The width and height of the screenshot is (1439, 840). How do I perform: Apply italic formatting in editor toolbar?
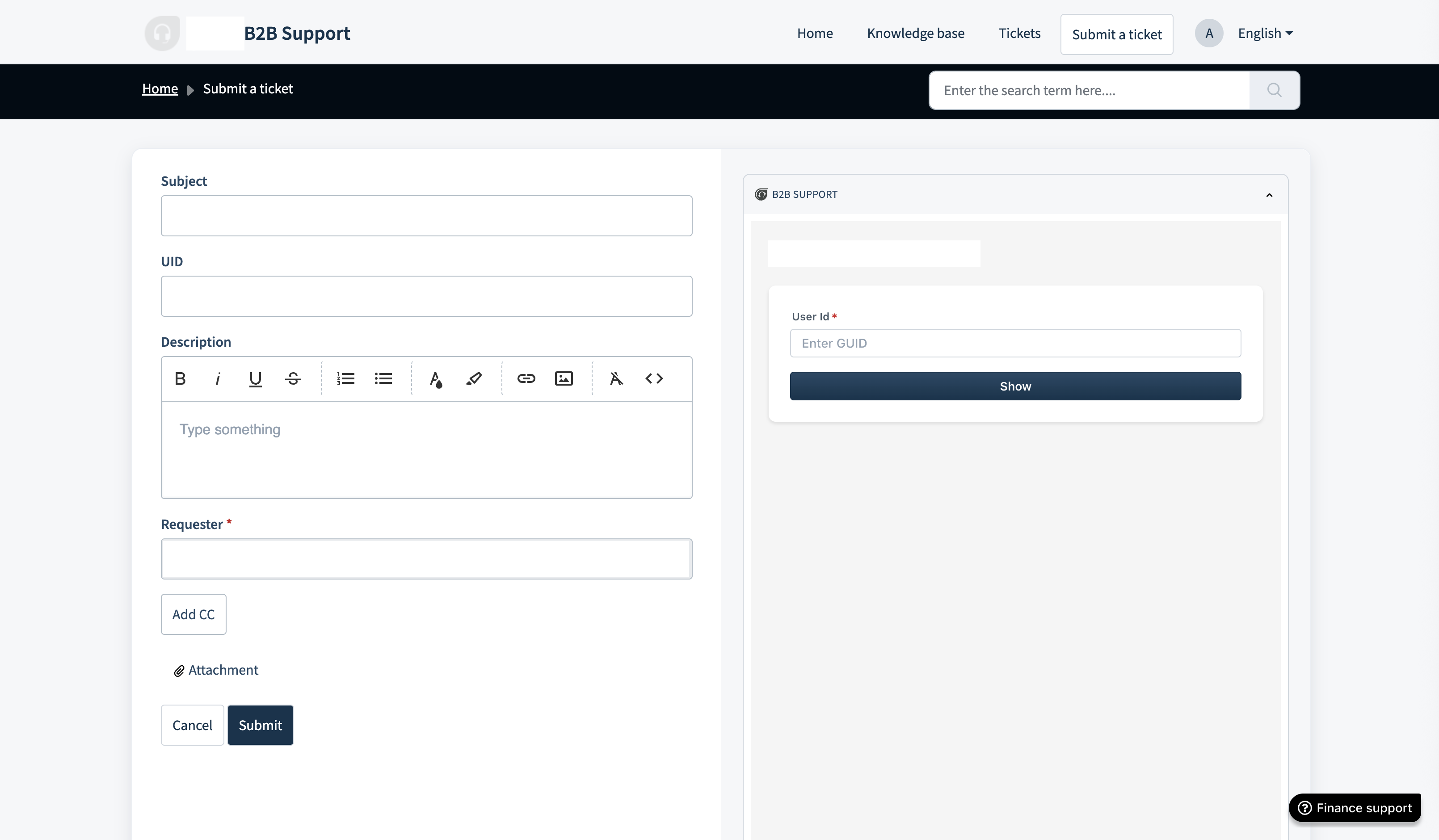(218, 378)
